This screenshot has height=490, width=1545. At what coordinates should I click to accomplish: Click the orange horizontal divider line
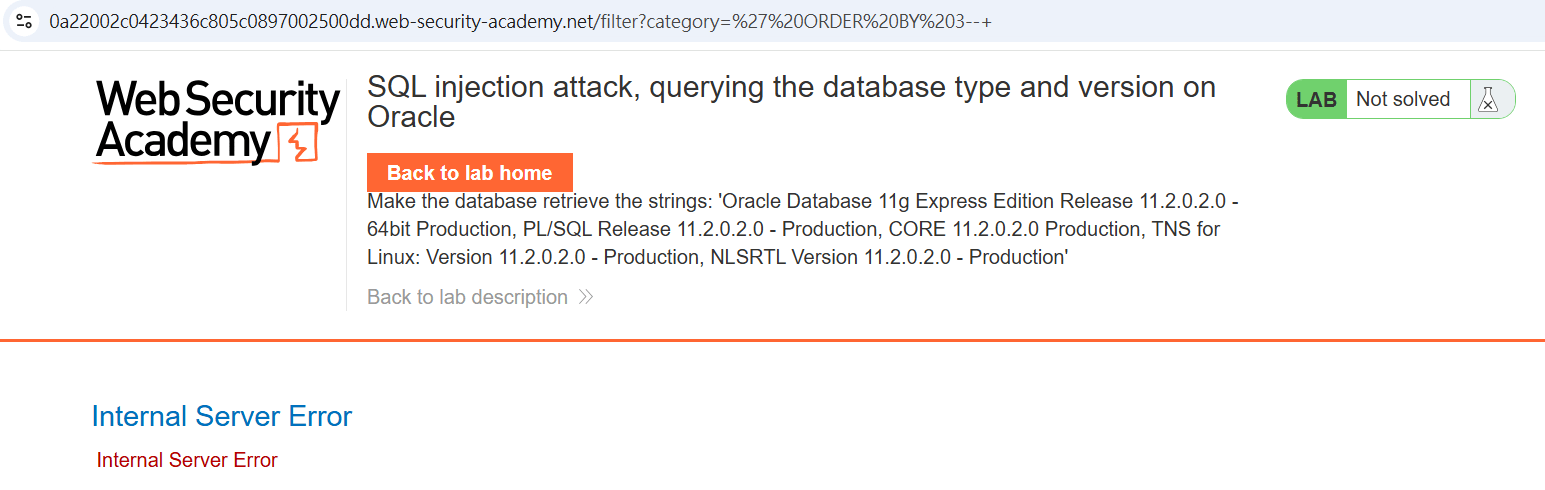tap(772, 340)
